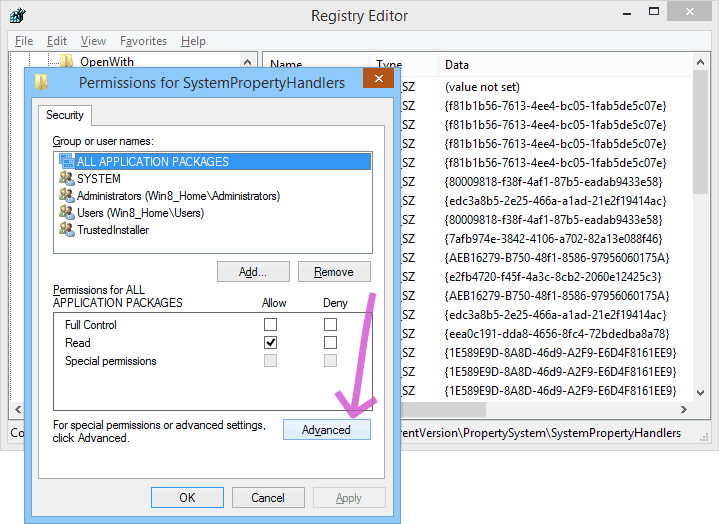Click the tree pane scroll up arrow
This screenshot has width=719, height=524.
pos(247,61)
